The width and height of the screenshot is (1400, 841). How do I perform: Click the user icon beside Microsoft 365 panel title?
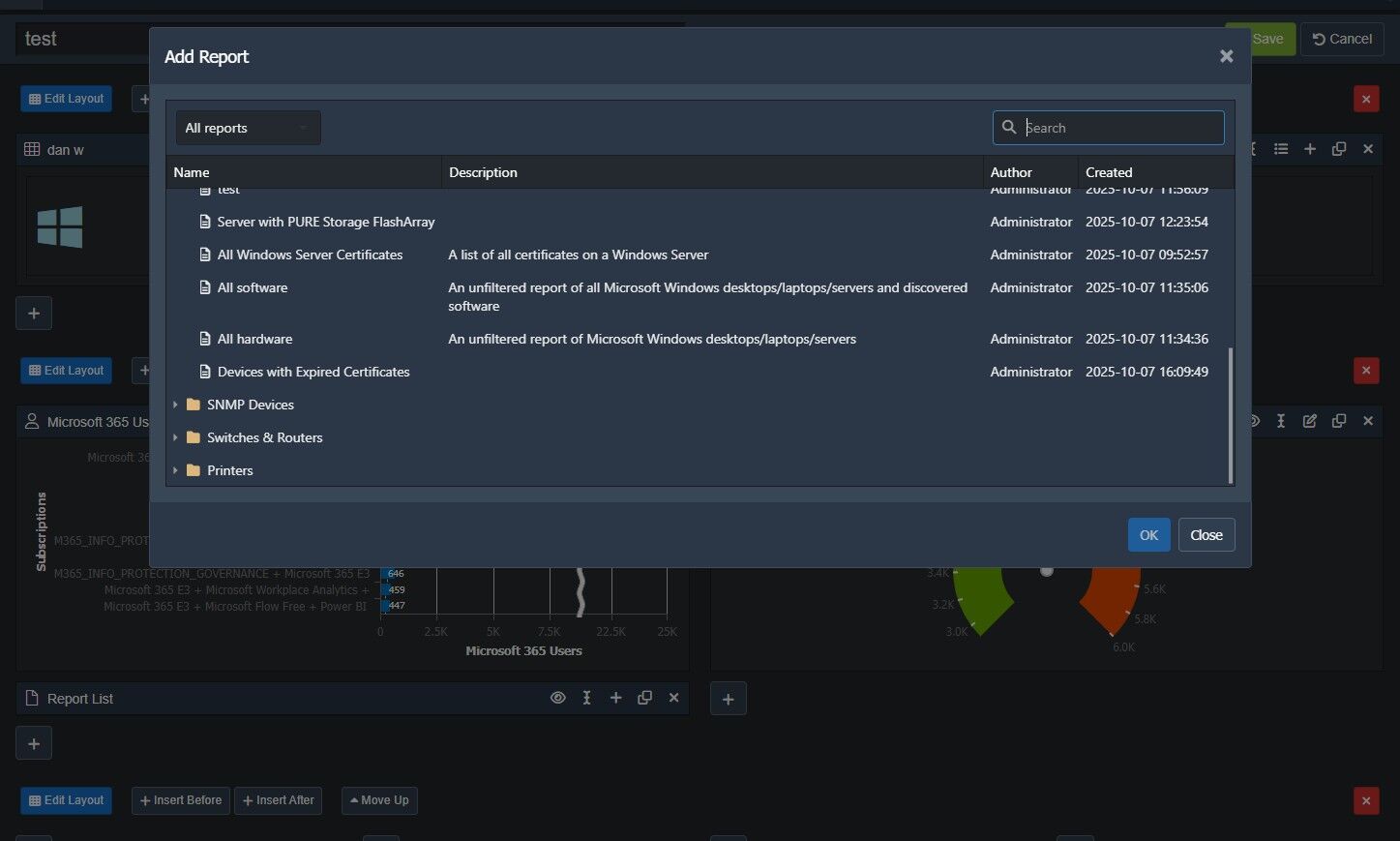(32, 421)
